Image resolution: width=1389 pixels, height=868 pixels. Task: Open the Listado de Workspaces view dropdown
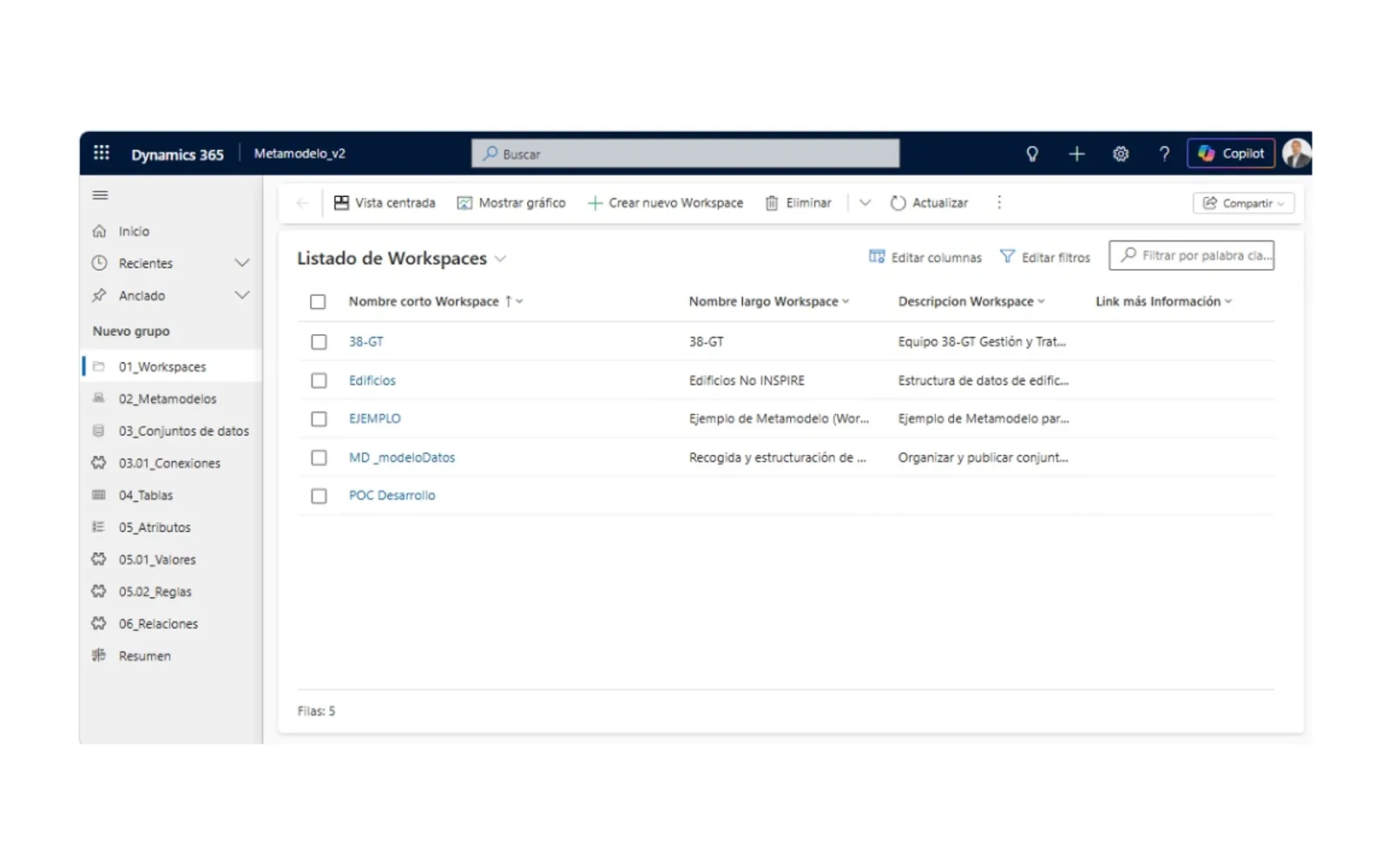tap(500, 259)
